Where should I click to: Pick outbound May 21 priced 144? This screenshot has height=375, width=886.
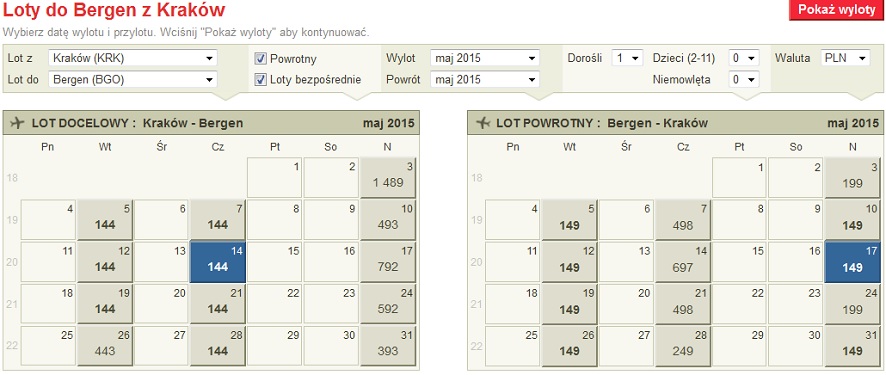coord(218,304)
